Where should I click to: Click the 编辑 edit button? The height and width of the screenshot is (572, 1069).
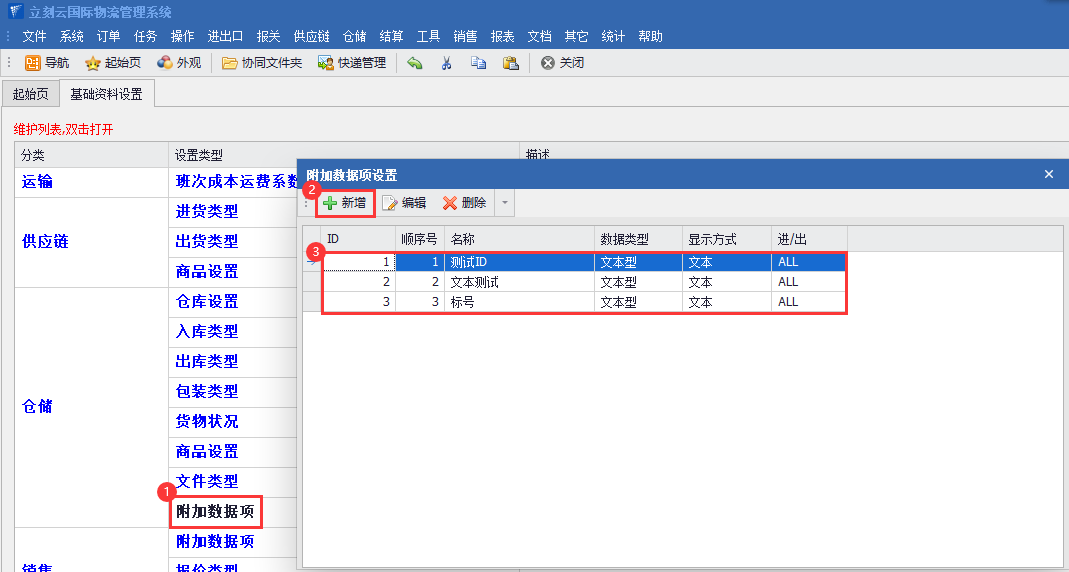click(x=404, y=203)
